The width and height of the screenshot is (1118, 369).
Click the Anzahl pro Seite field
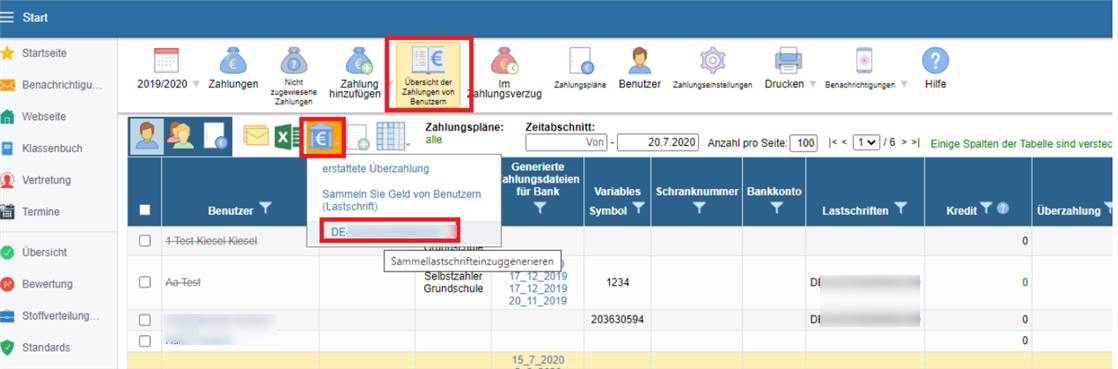pos(803,142)
